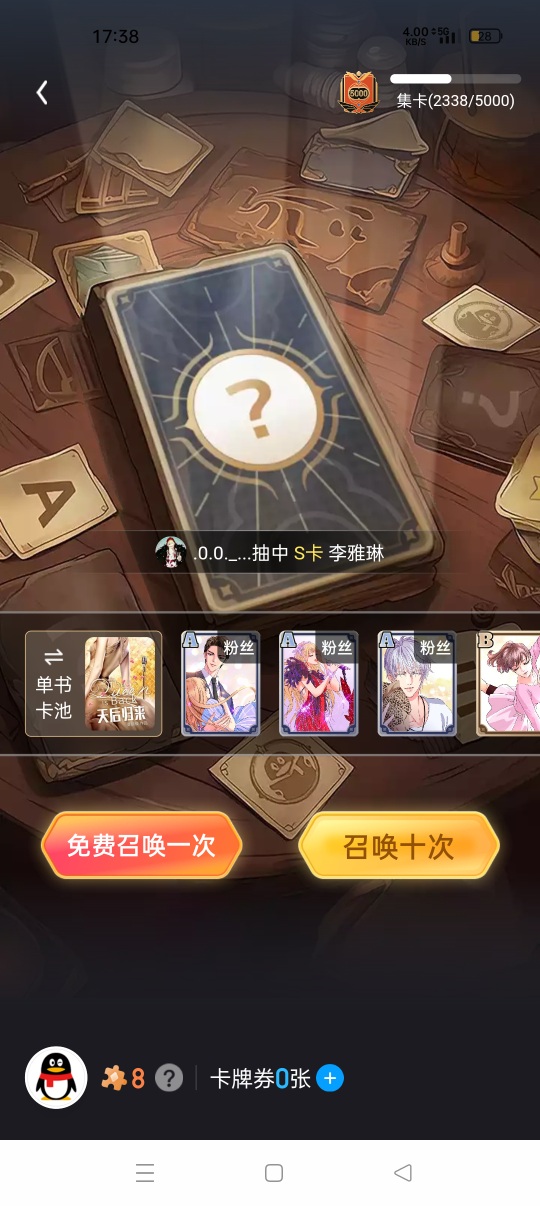View first A-rank fan card
Viewport: 540px width, 1206px height.
tap(220, 683)
